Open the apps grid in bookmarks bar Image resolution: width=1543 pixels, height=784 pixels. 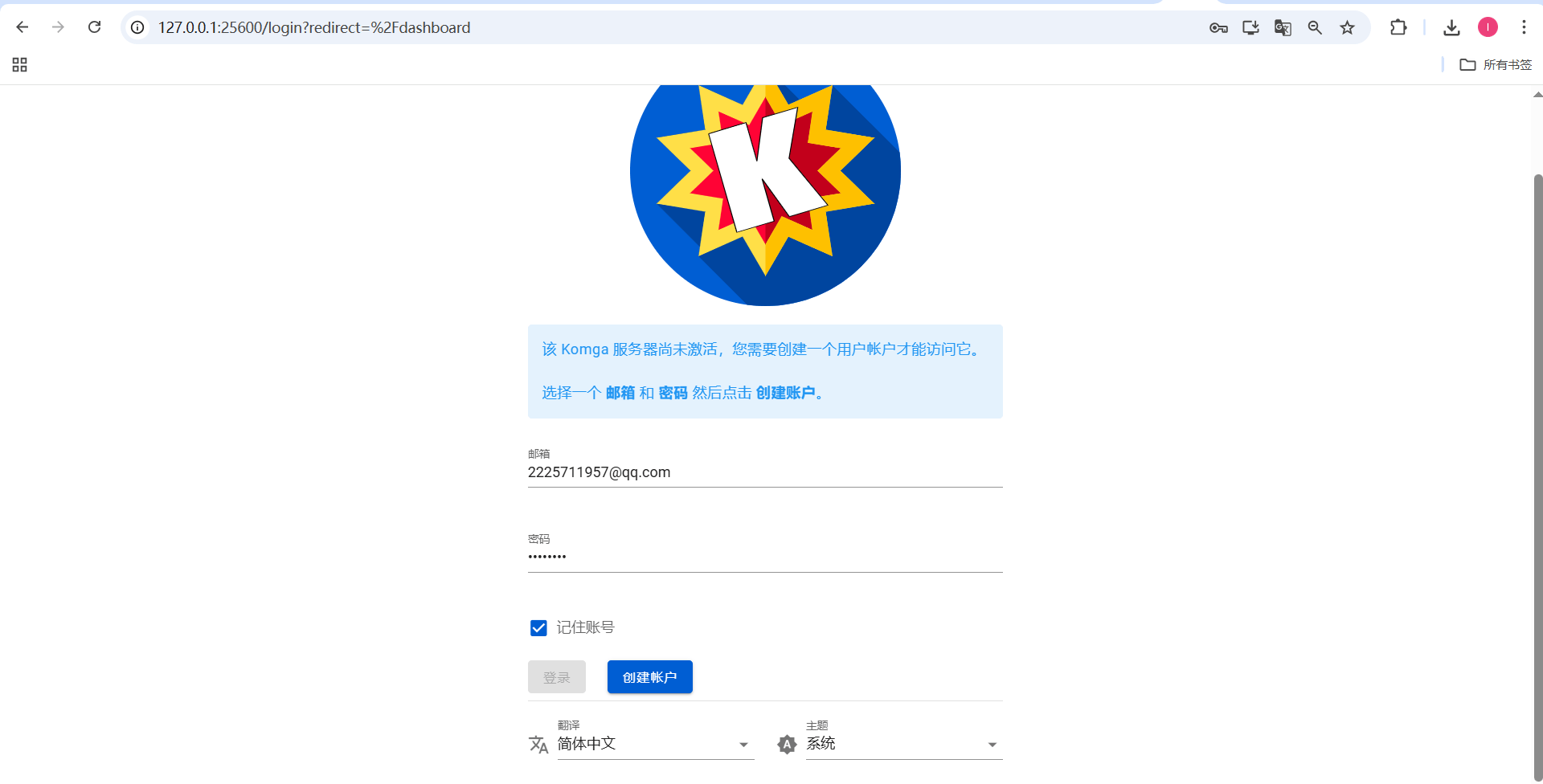pyautogui.click(x=20, y=65)
